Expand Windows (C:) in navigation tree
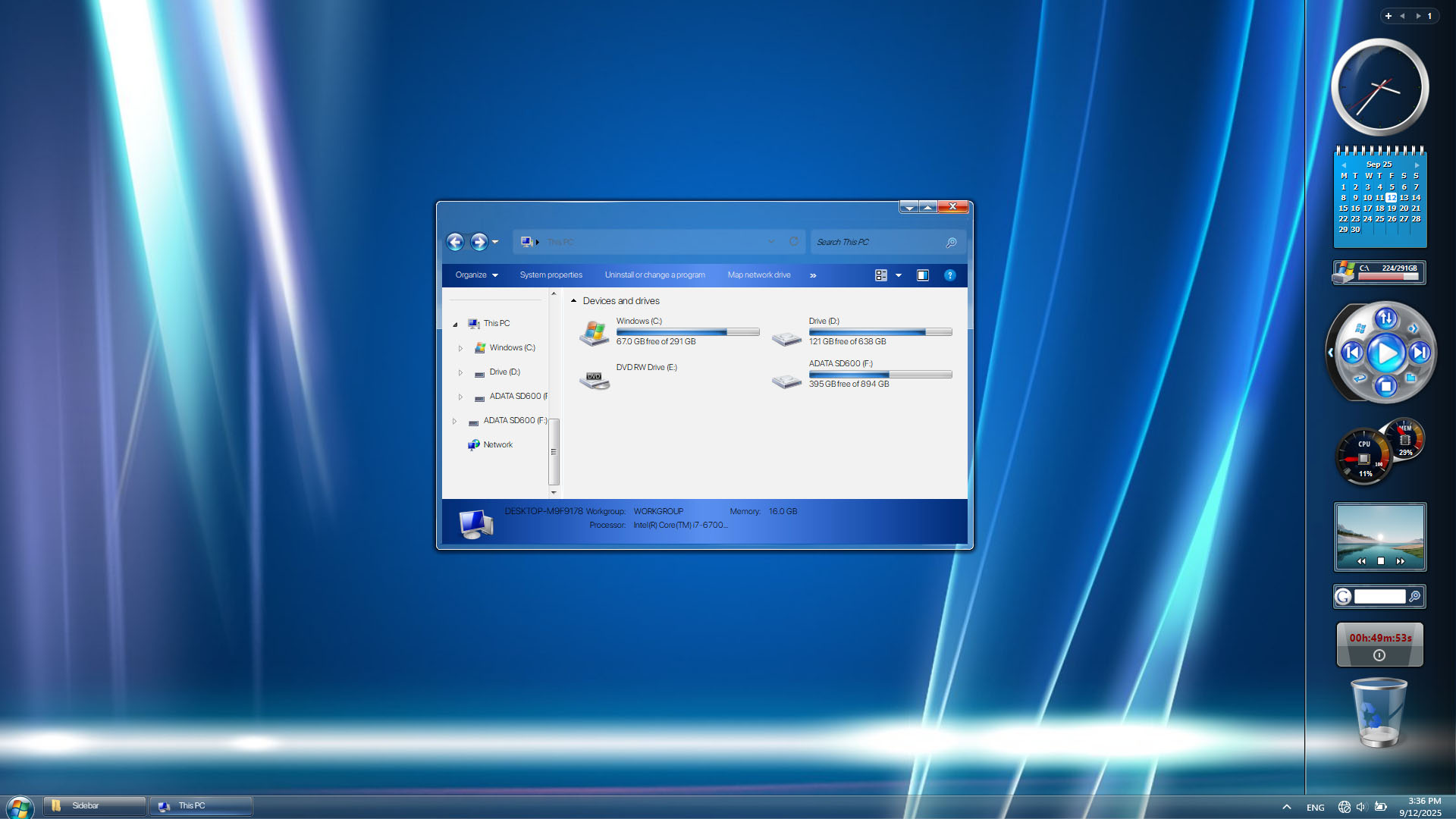Image resolution: width=1456 pixels, height=819 pixels. (x=460, y=348)
